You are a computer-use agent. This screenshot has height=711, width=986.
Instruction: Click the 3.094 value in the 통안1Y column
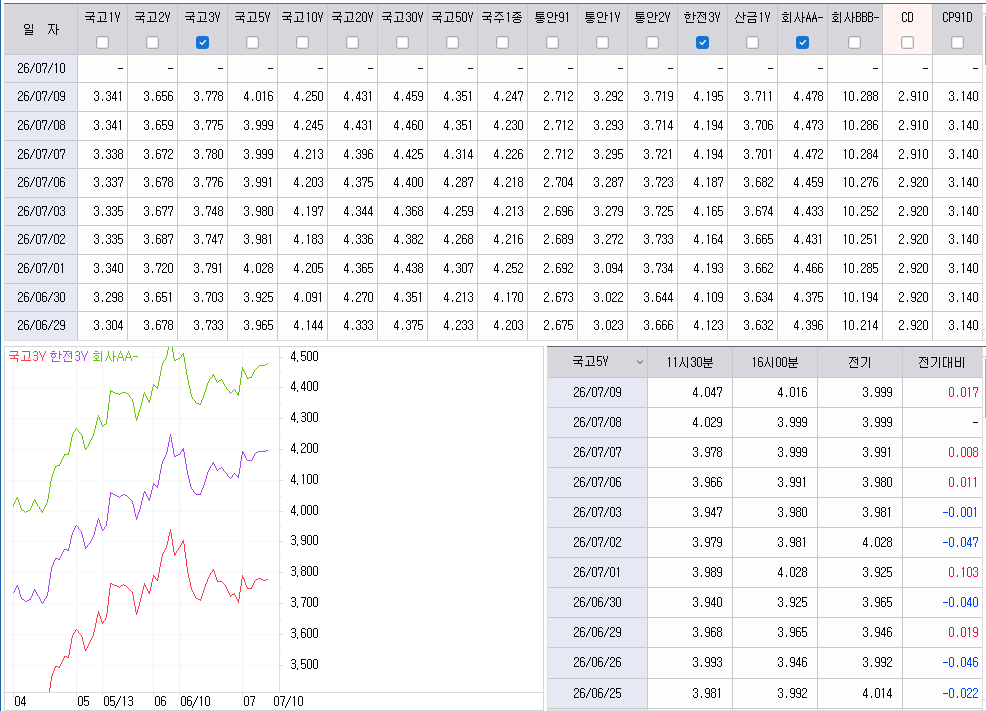click(x=608, y=268)
